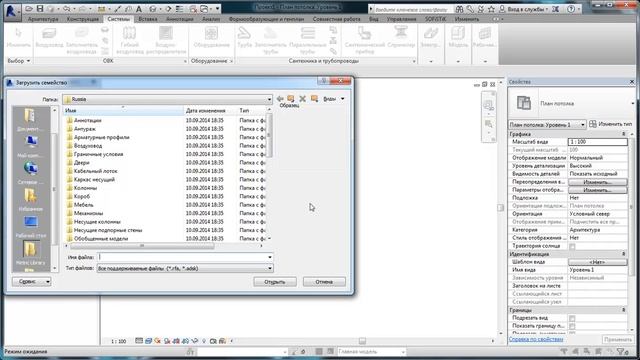Click the <Нет> button for Шаблон вида

point(598,262)
